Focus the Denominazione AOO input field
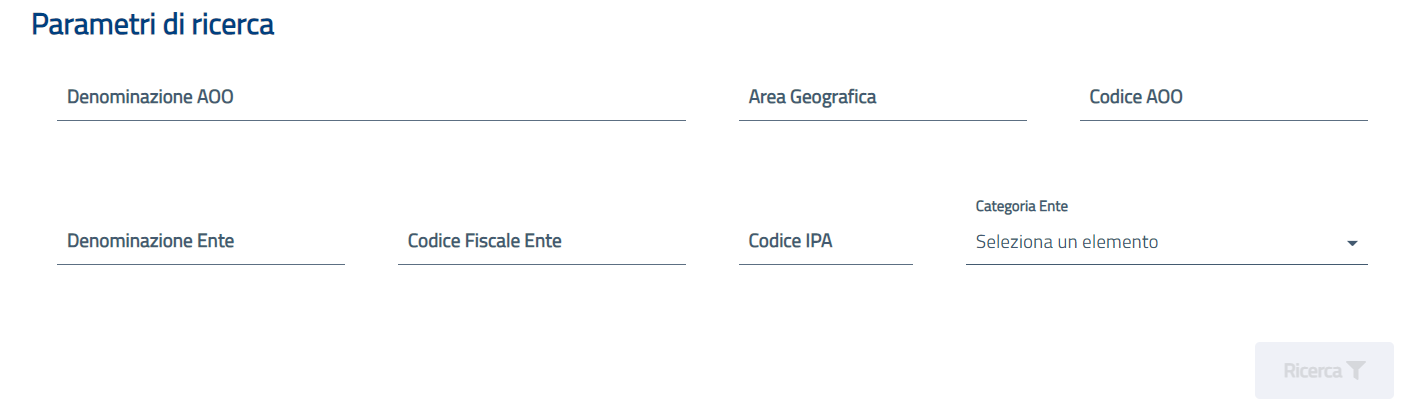 pyautogui.click(x=371, y=98)
